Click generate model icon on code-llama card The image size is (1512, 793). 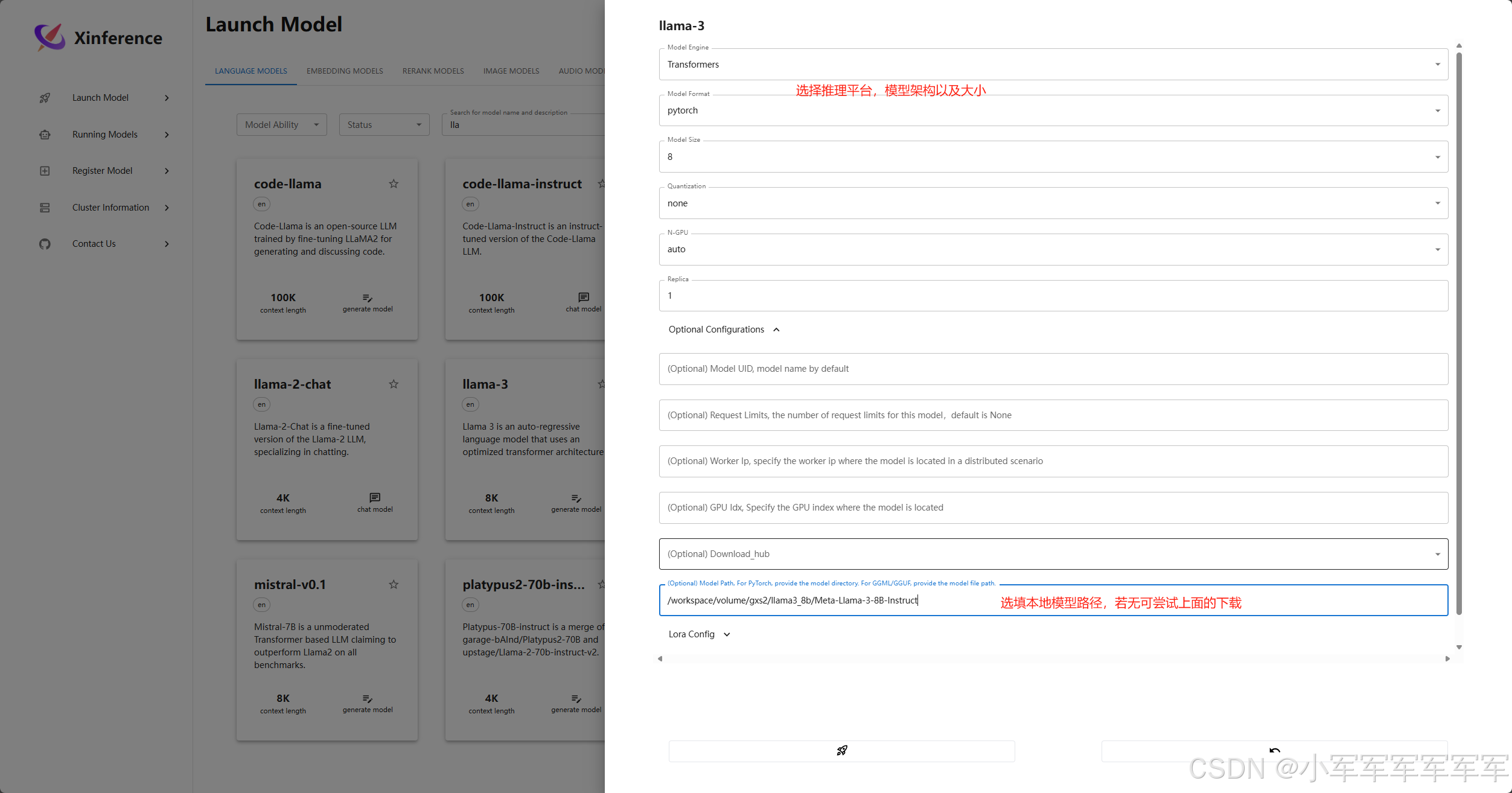(368, 298)
